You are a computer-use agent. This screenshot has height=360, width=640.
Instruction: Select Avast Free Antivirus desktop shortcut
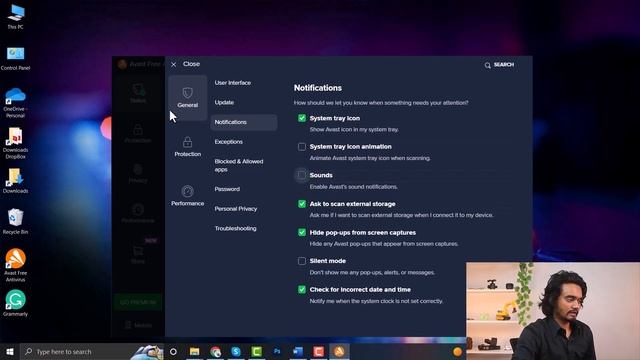(x=16, y=265)
